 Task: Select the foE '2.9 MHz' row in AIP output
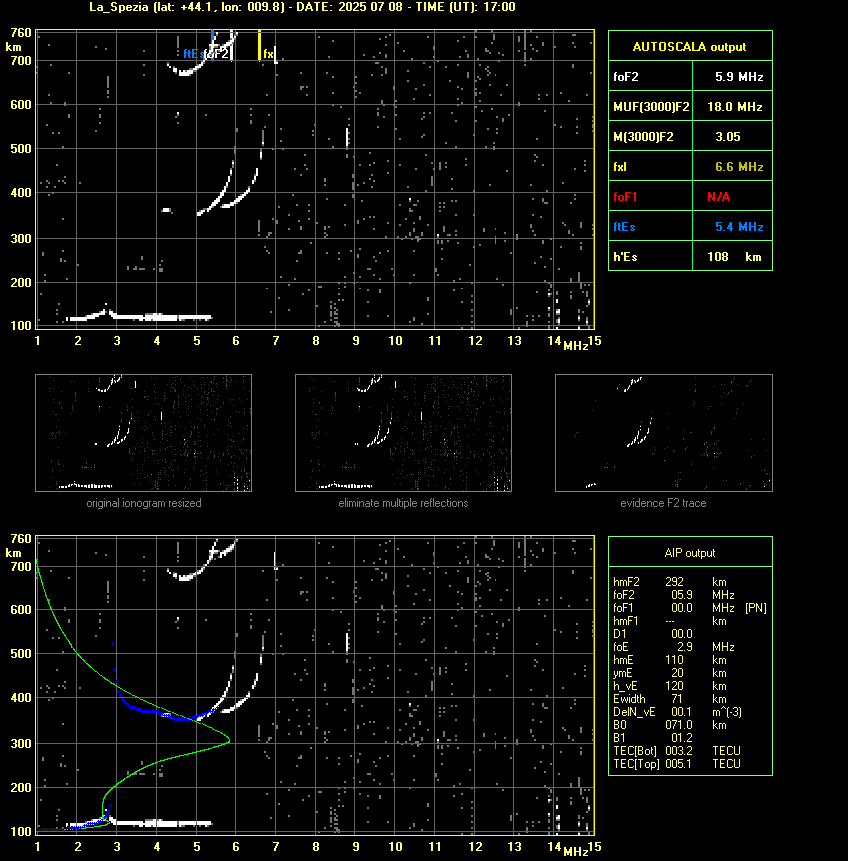674,647
